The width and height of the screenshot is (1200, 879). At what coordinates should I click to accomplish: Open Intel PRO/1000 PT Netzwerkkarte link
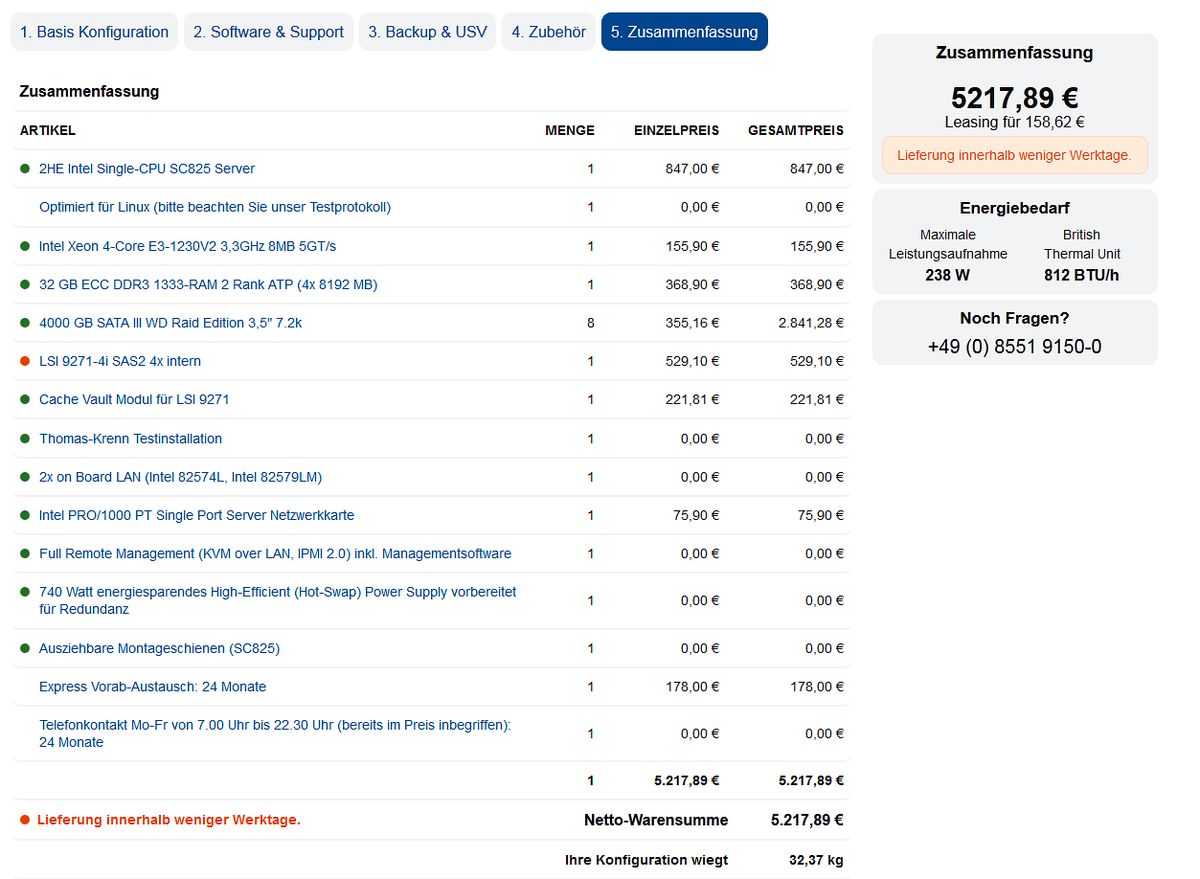tap(196, 516)
